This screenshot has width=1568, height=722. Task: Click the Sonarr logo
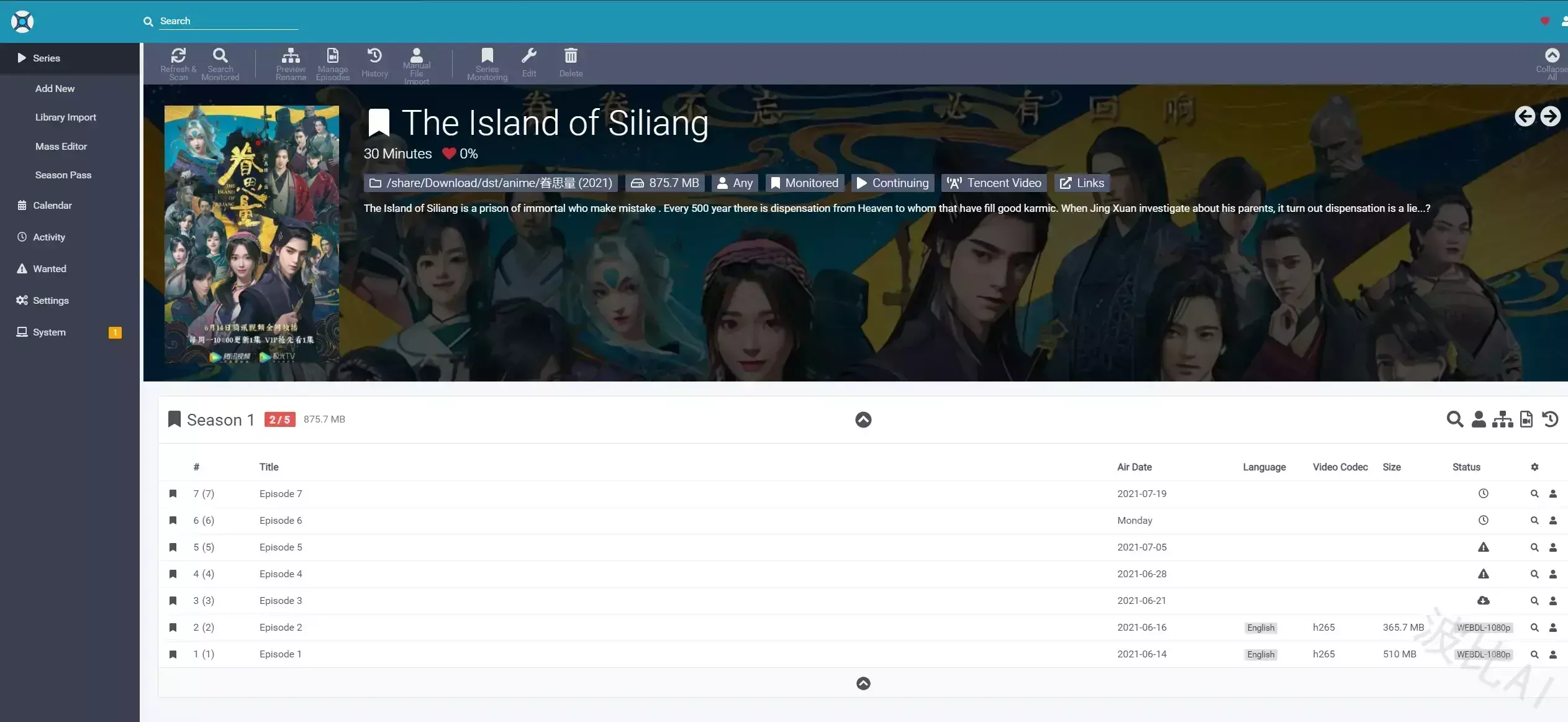coord(22,22)
